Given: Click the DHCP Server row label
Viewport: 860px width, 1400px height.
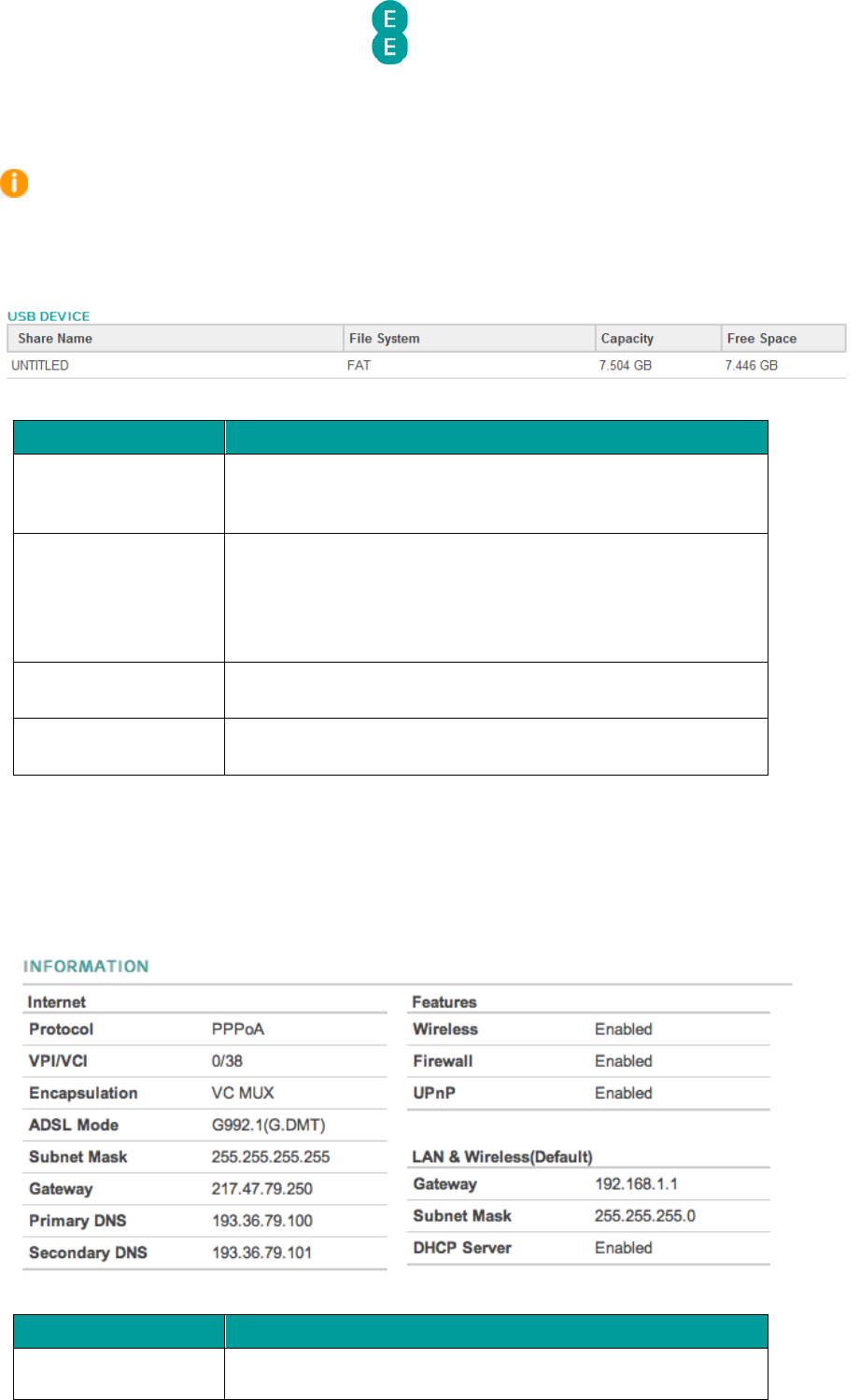Looking at the screenshot, I should coord(462,1248).
